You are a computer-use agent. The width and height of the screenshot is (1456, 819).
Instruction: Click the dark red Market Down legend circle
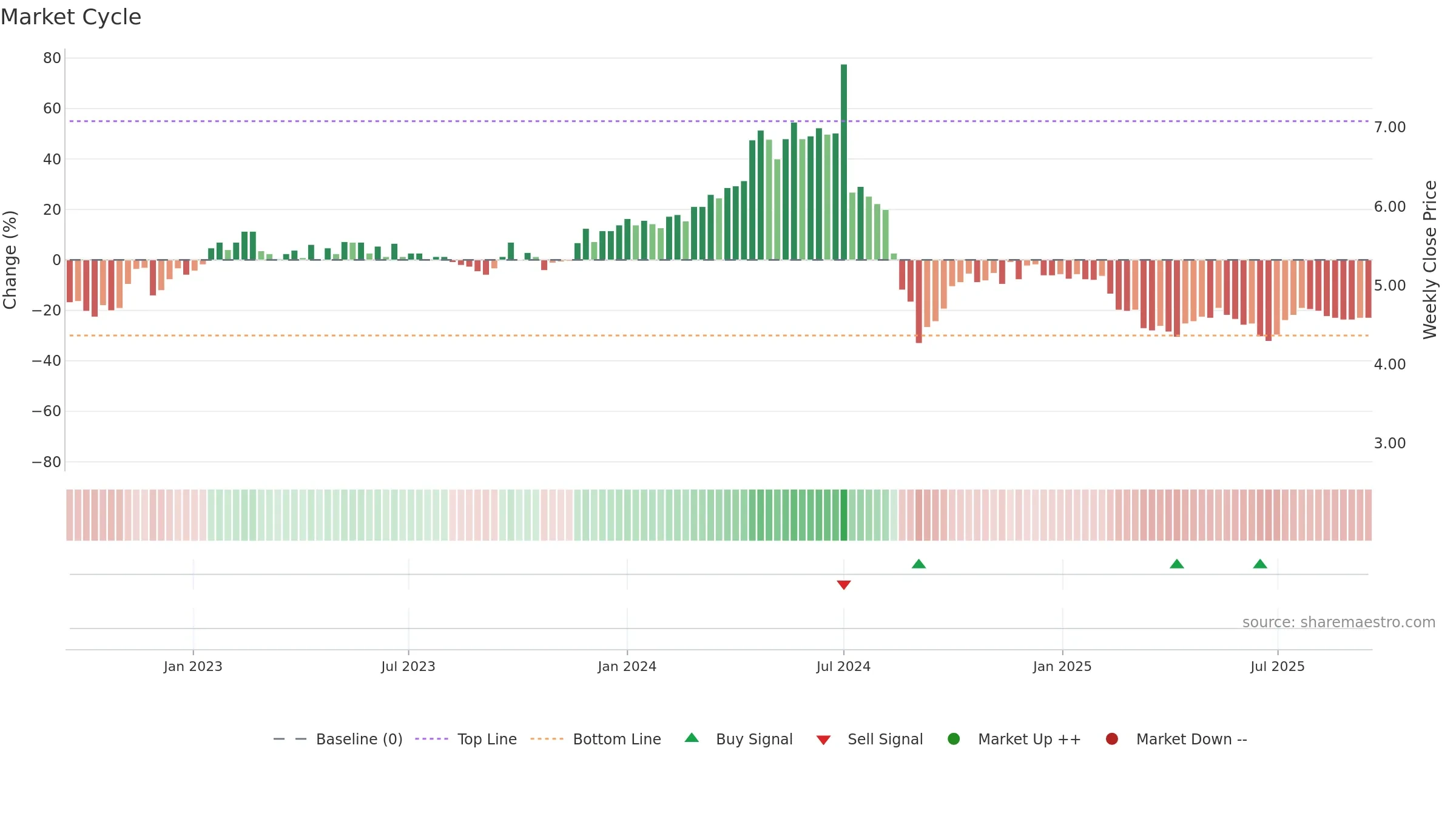(x=1112, y=739)
